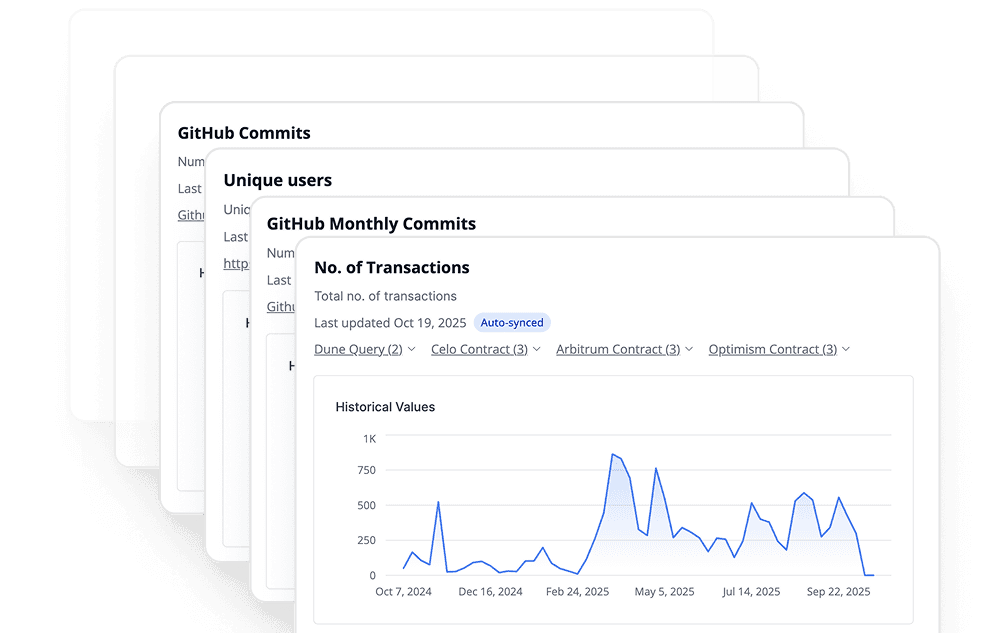The height and width of the screenshot is (633, 1000).
Task: Switch to the GitHub Monthly Commits card
Action: (371, 223)
